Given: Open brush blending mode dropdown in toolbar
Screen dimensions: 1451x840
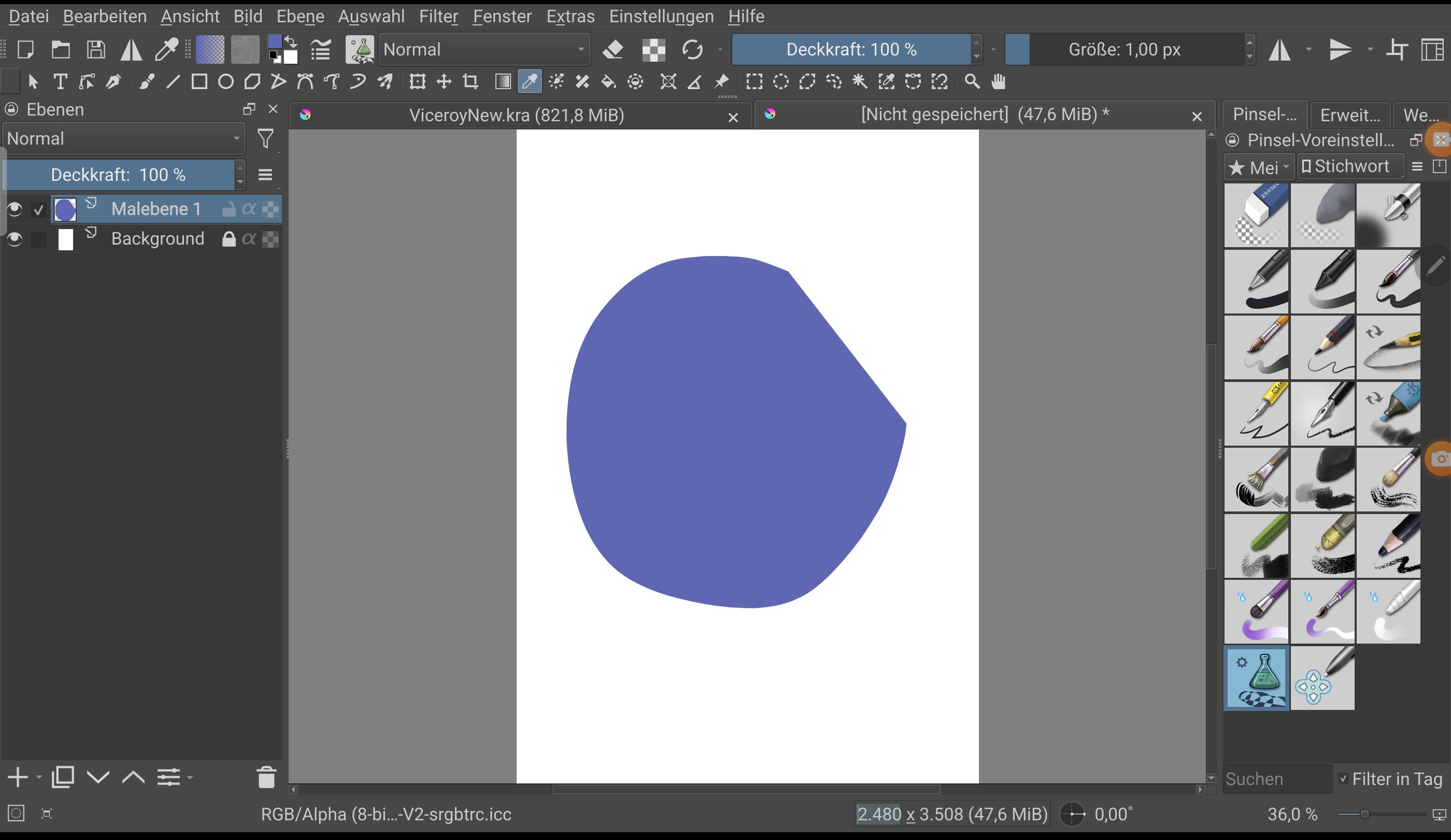Looking at the screenshot, I should click(x=483, y=50).
